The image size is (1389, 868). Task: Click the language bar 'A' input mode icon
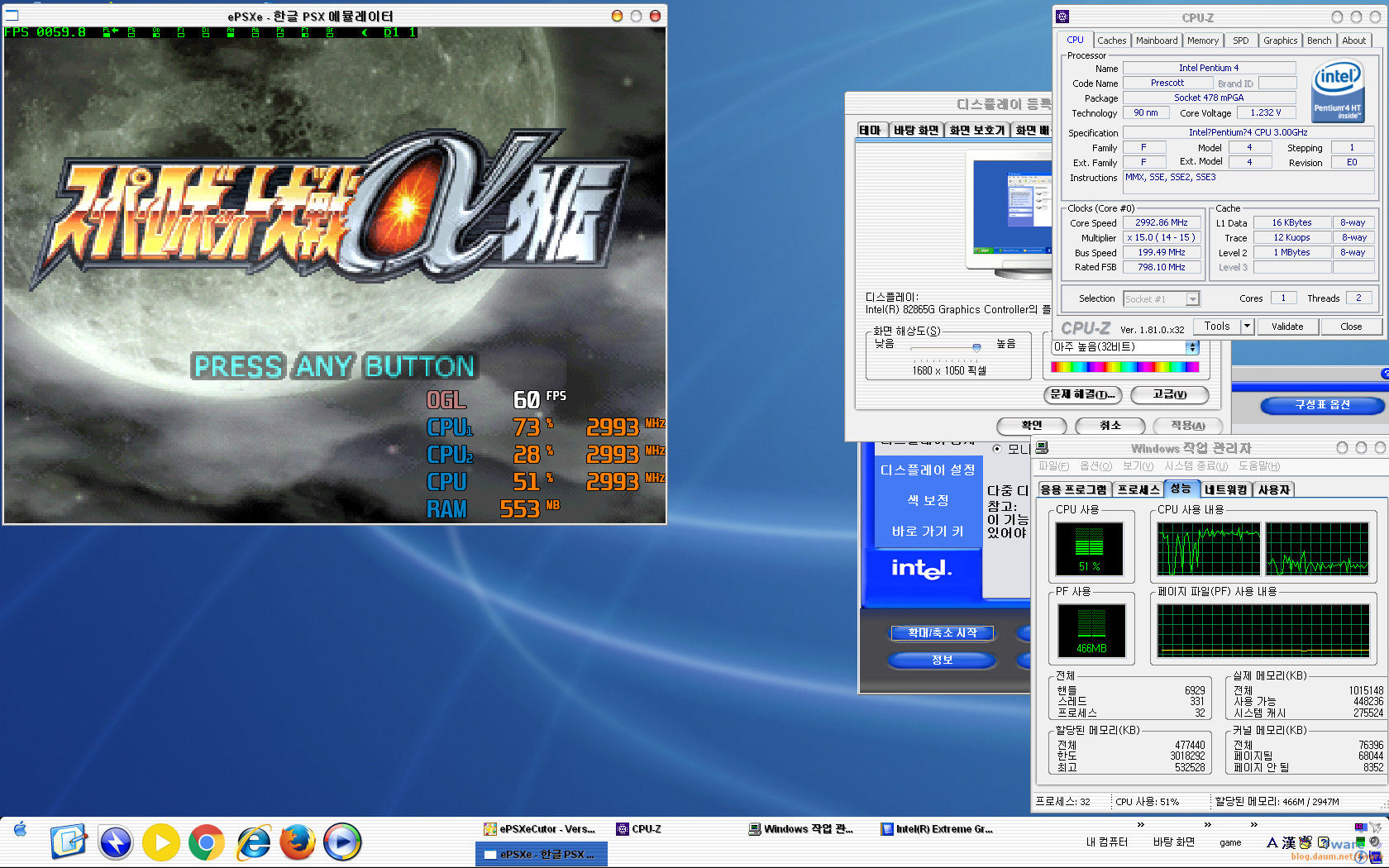pyautogui.click(x=1272, y=843)
